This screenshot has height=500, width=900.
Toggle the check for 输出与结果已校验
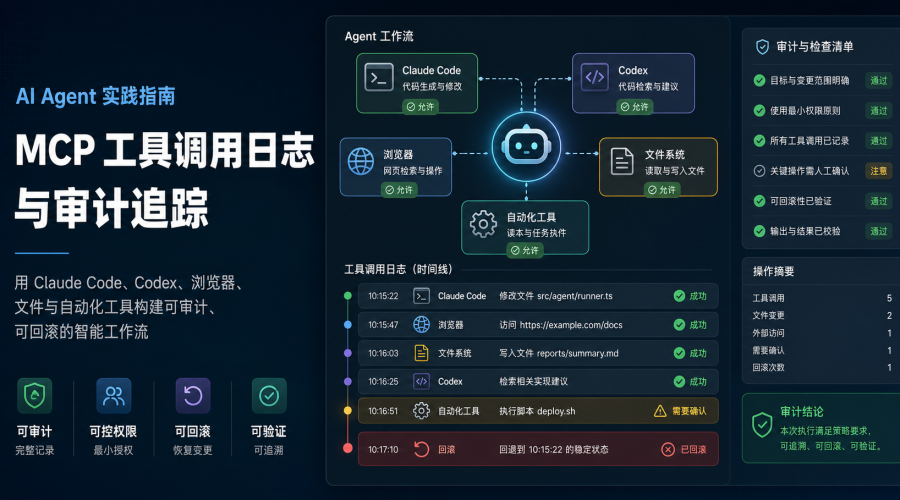[759, 231]
